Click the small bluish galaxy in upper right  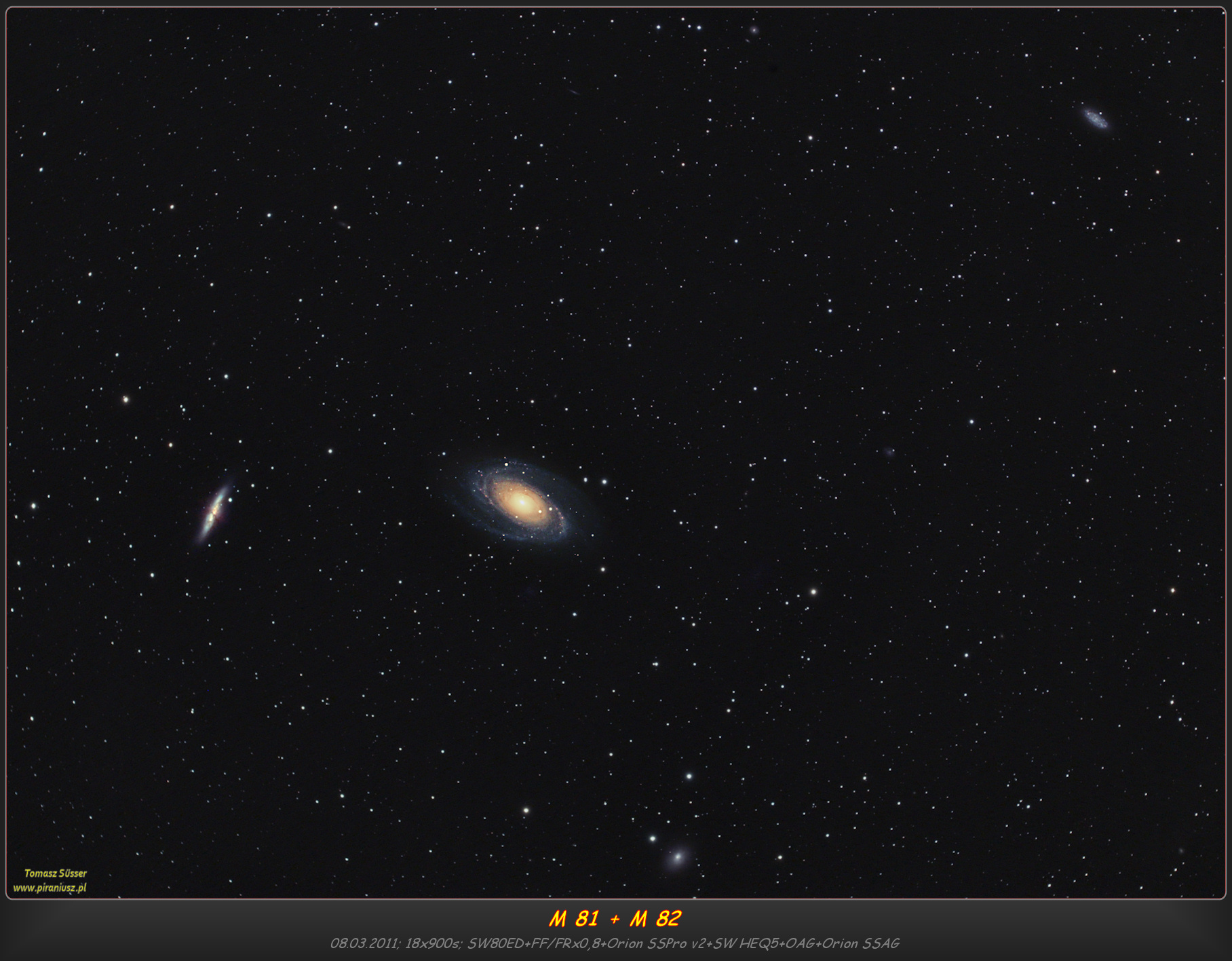(1095, 118)
